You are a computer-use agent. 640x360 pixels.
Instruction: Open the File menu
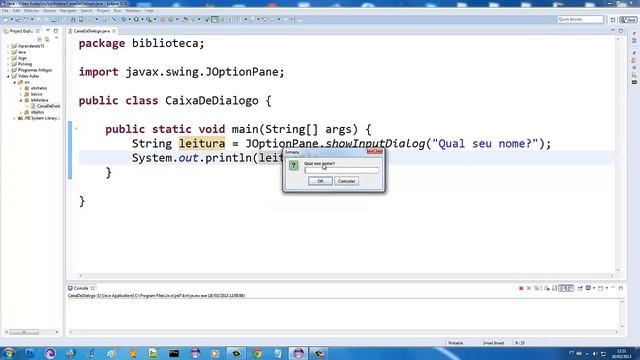coord(5,11)
